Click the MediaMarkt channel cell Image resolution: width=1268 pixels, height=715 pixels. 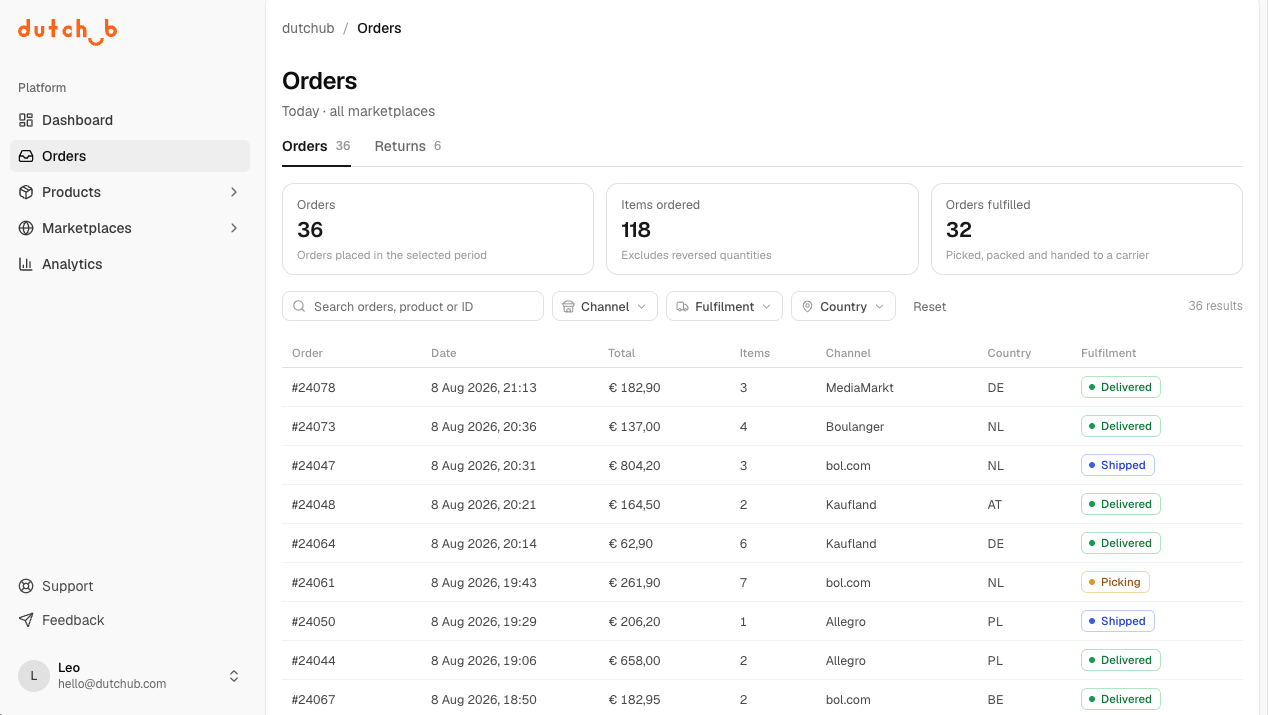(x=860, y=387)
